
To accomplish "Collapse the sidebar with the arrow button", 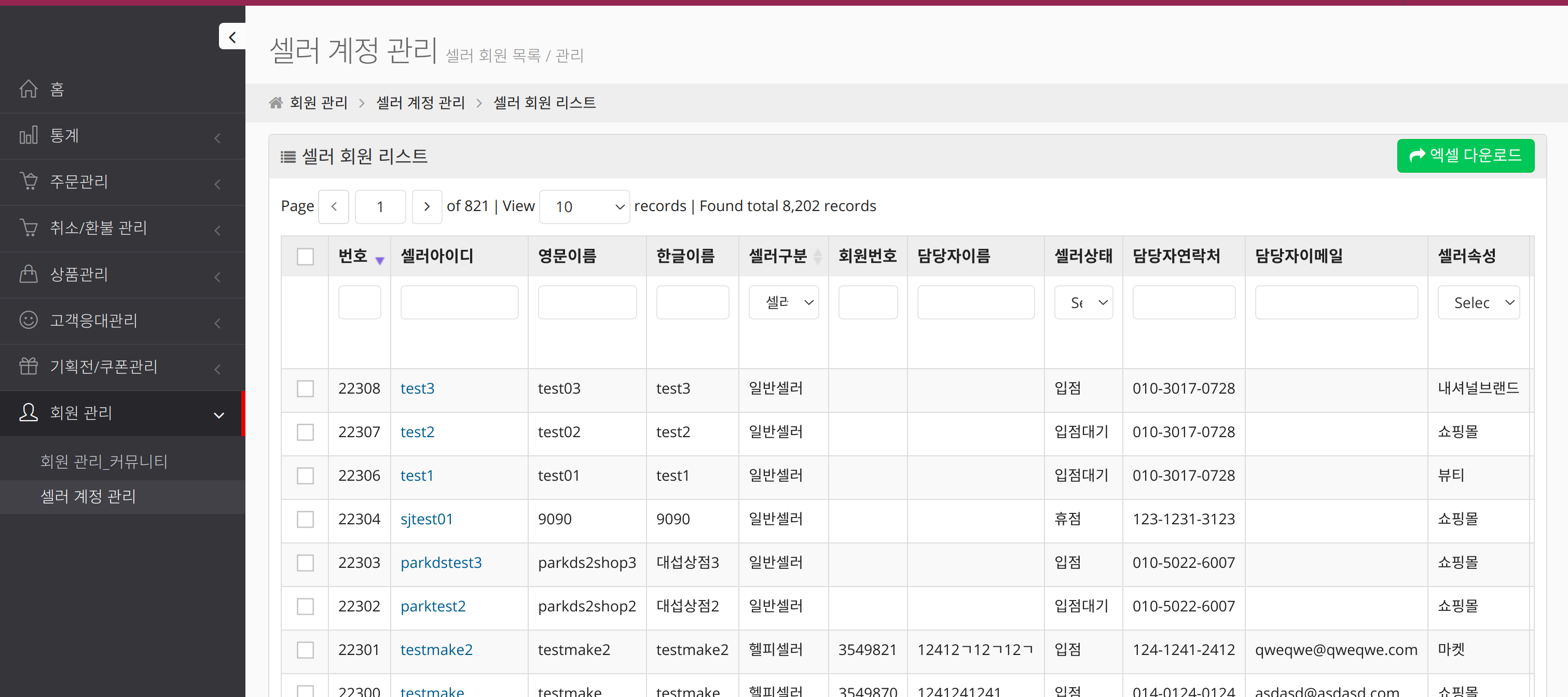I will point(232,37).
